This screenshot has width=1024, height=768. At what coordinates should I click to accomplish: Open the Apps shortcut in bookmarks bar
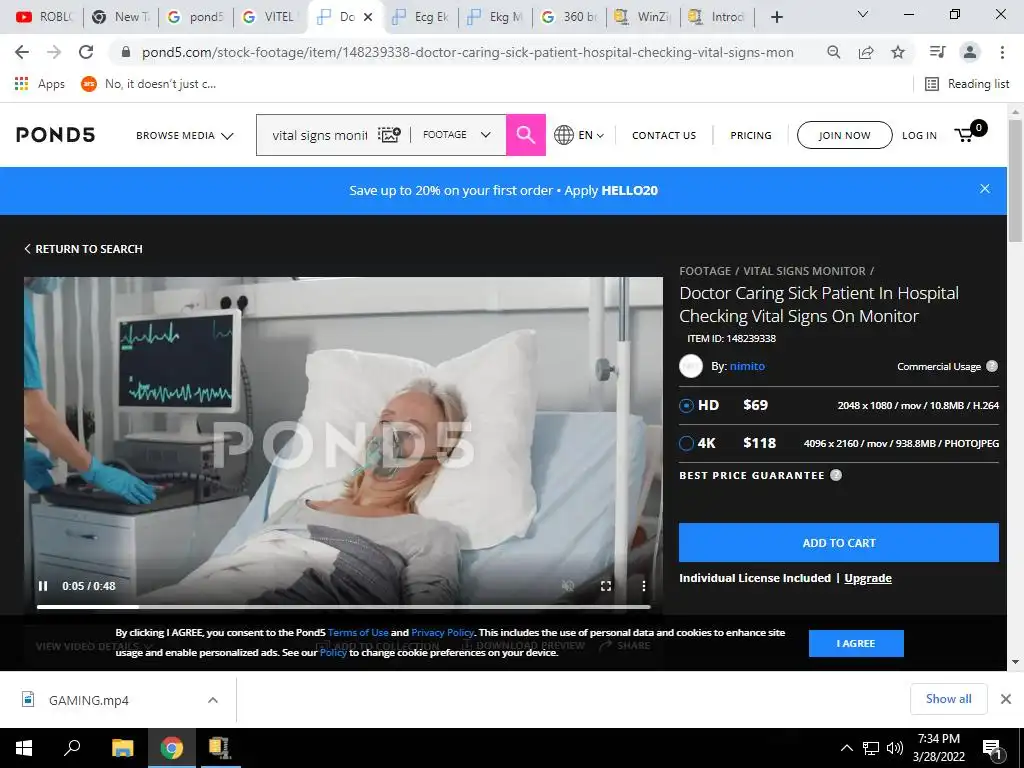coord(39,84)
